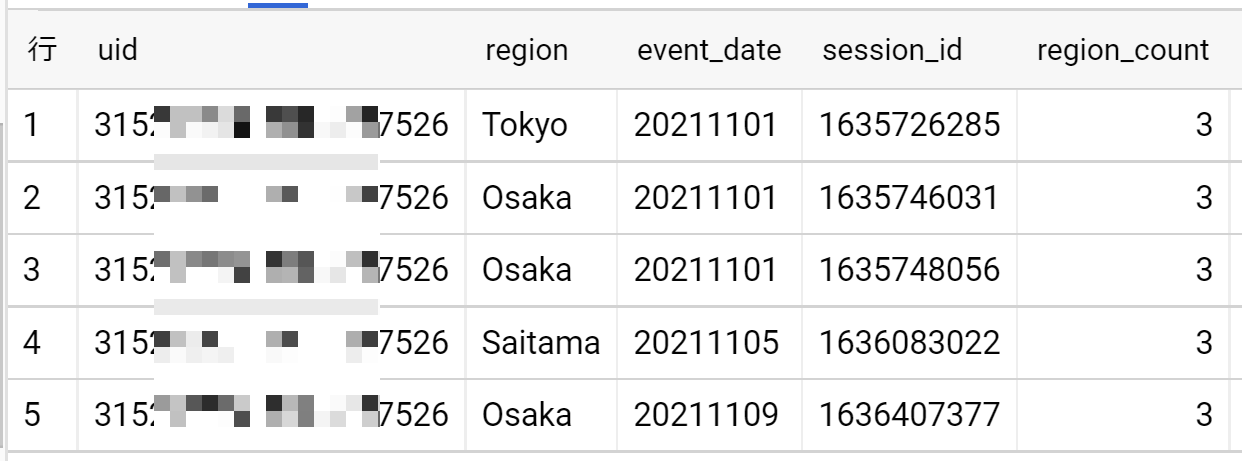Click session ID 1635748056
Image resolution: width=1242 pixels, height=461 pixels.
[909, 270]
